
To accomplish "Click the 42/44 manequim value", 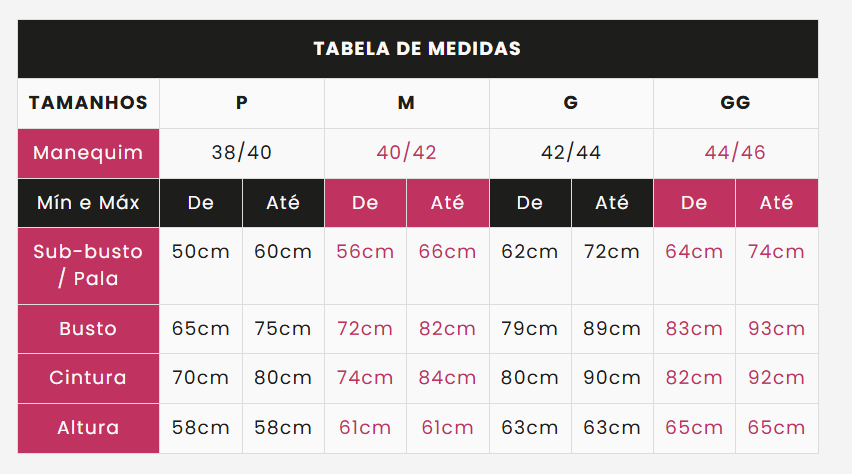I will click(x=571, y=153).
